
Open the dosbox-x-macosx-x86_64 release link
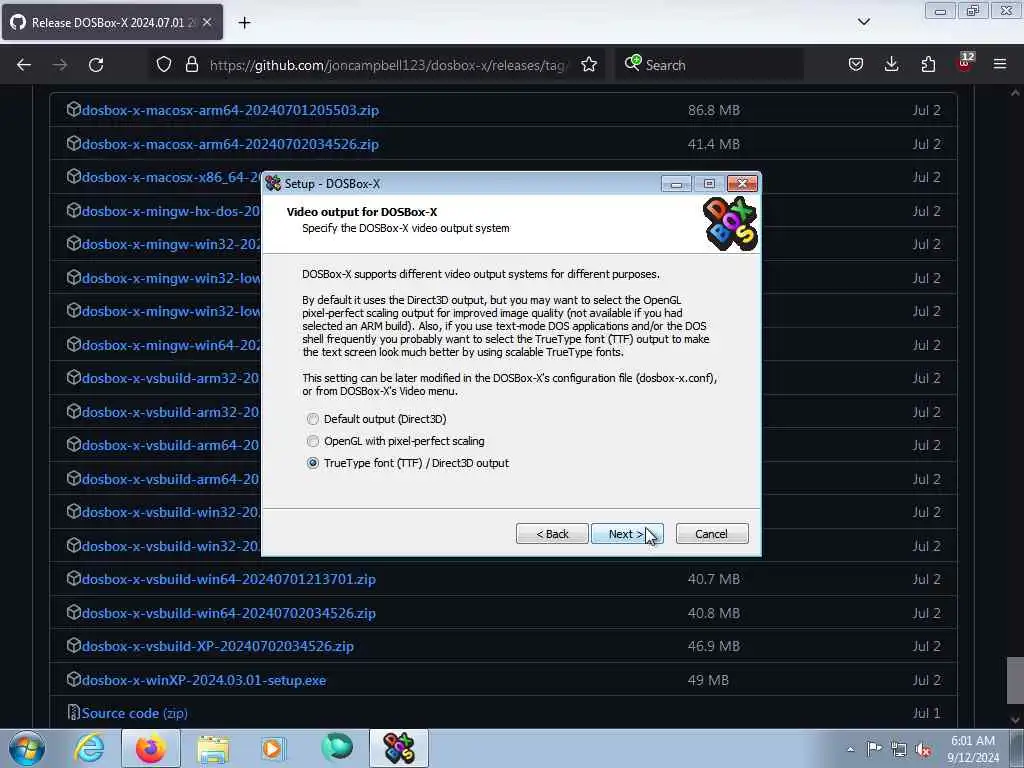click(x=171, y=178)
